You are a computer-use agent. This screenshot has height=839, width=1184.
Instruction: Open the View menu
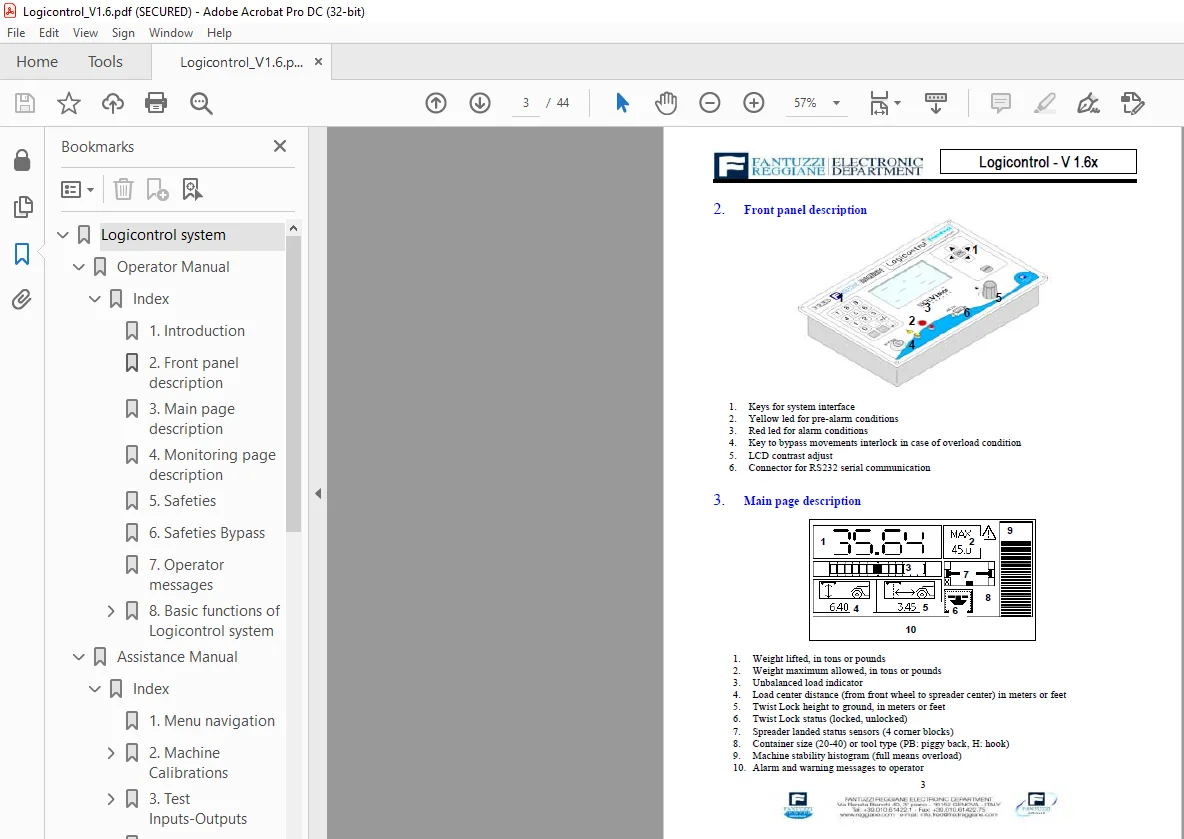pos(85,32)
